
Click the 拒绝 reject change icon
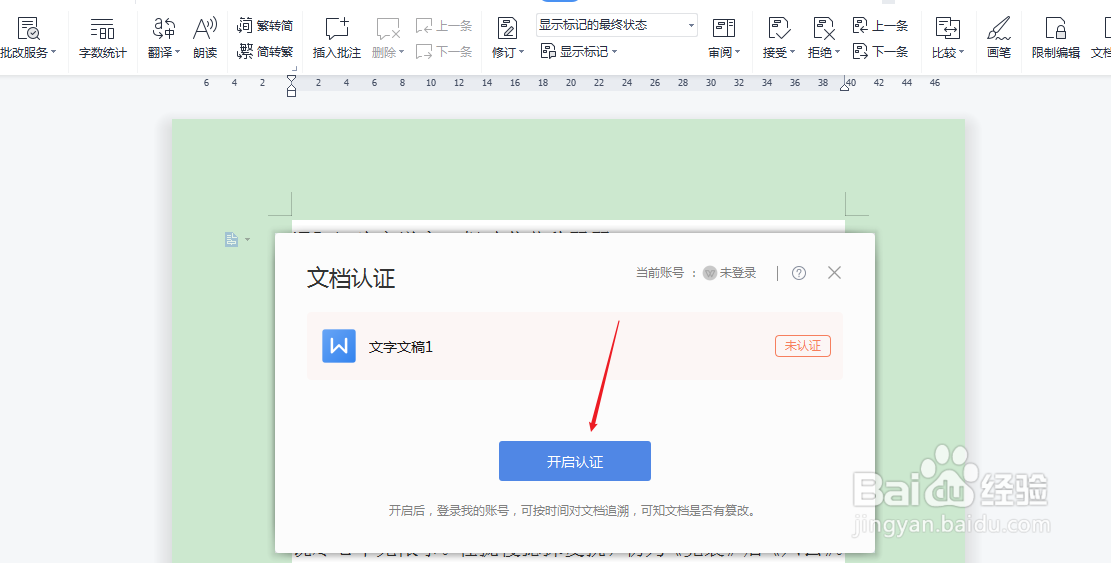[x=823, y=29]
